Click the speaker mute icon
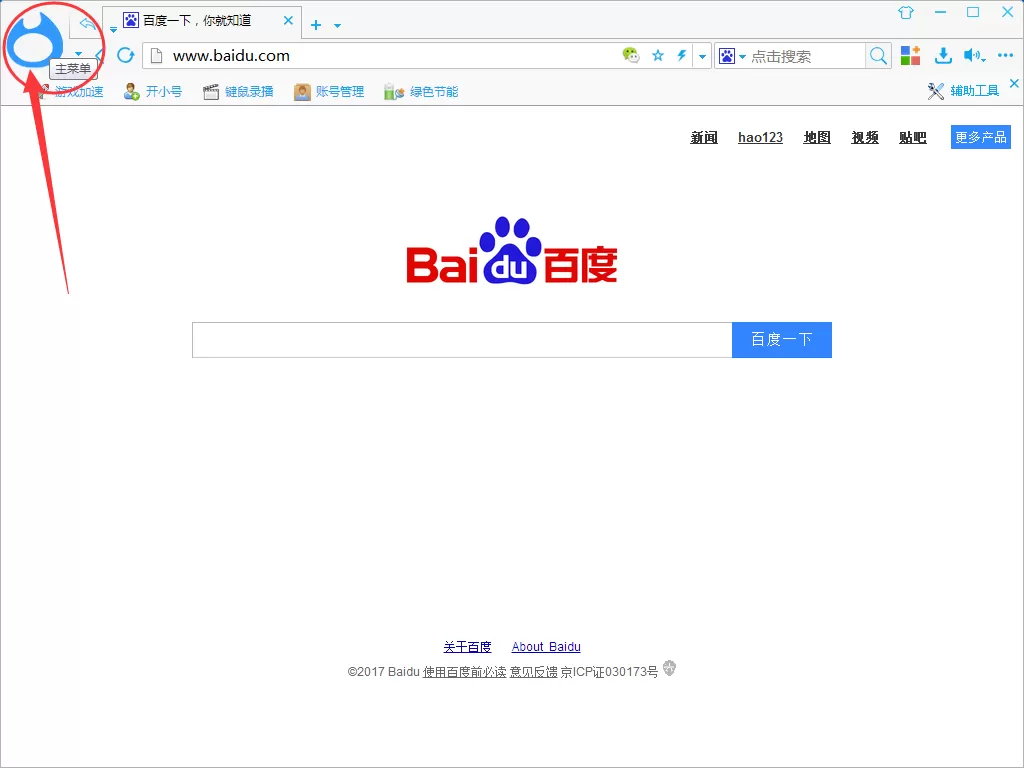Image resolution: width=1024 pixels, height=768 pixels. pos(972,56)
